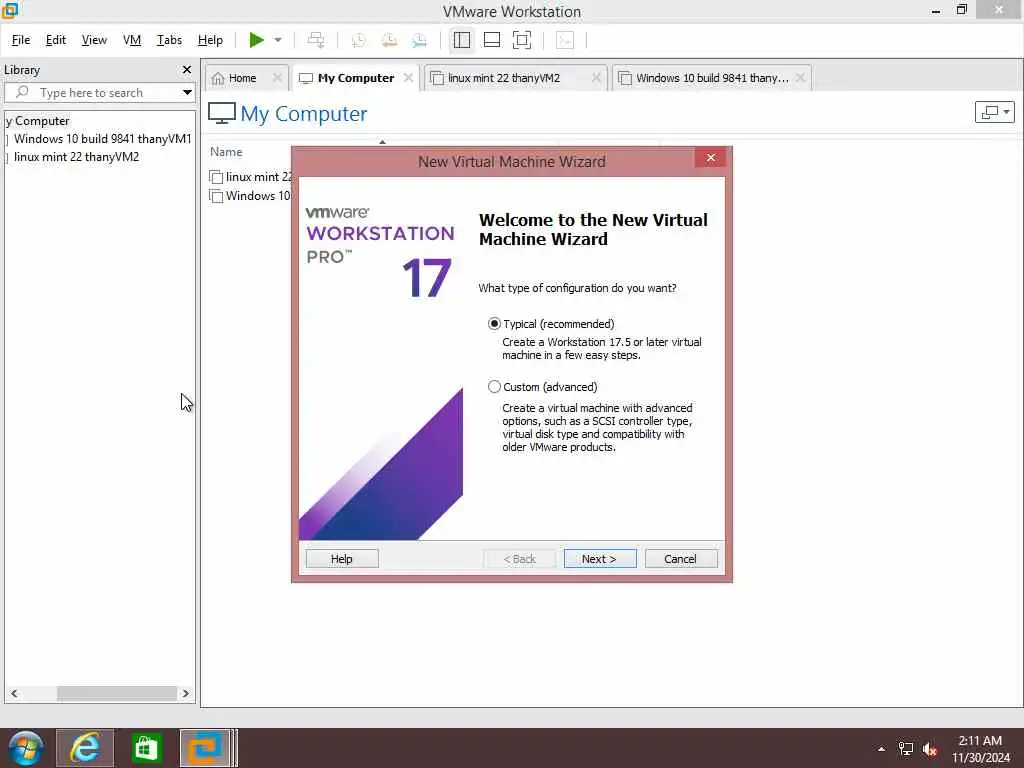Open the Help menu
Viewport: 1024px width, 768px height.
tap(210, 40)
